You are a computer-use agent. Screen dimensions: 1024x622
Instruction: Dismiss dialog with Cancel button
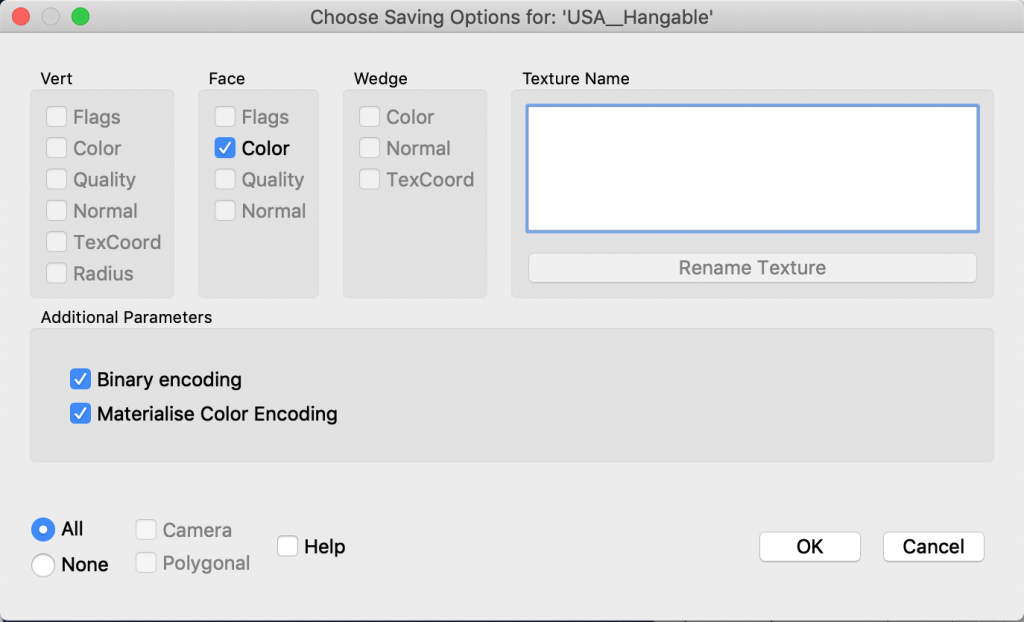[x=933, y=547]
